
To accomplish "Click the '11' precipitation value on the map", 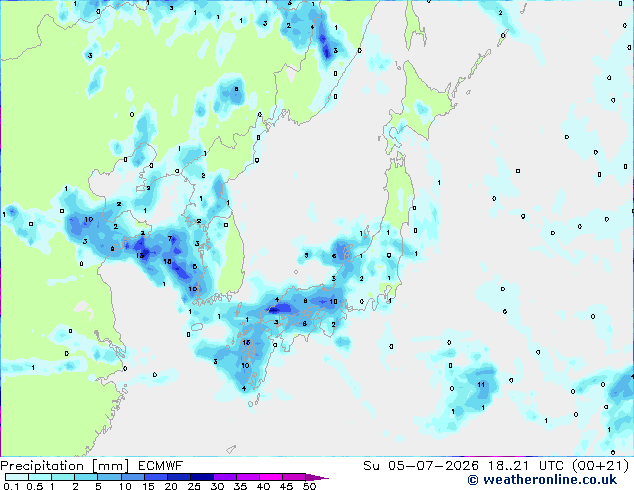I will 481,384.
